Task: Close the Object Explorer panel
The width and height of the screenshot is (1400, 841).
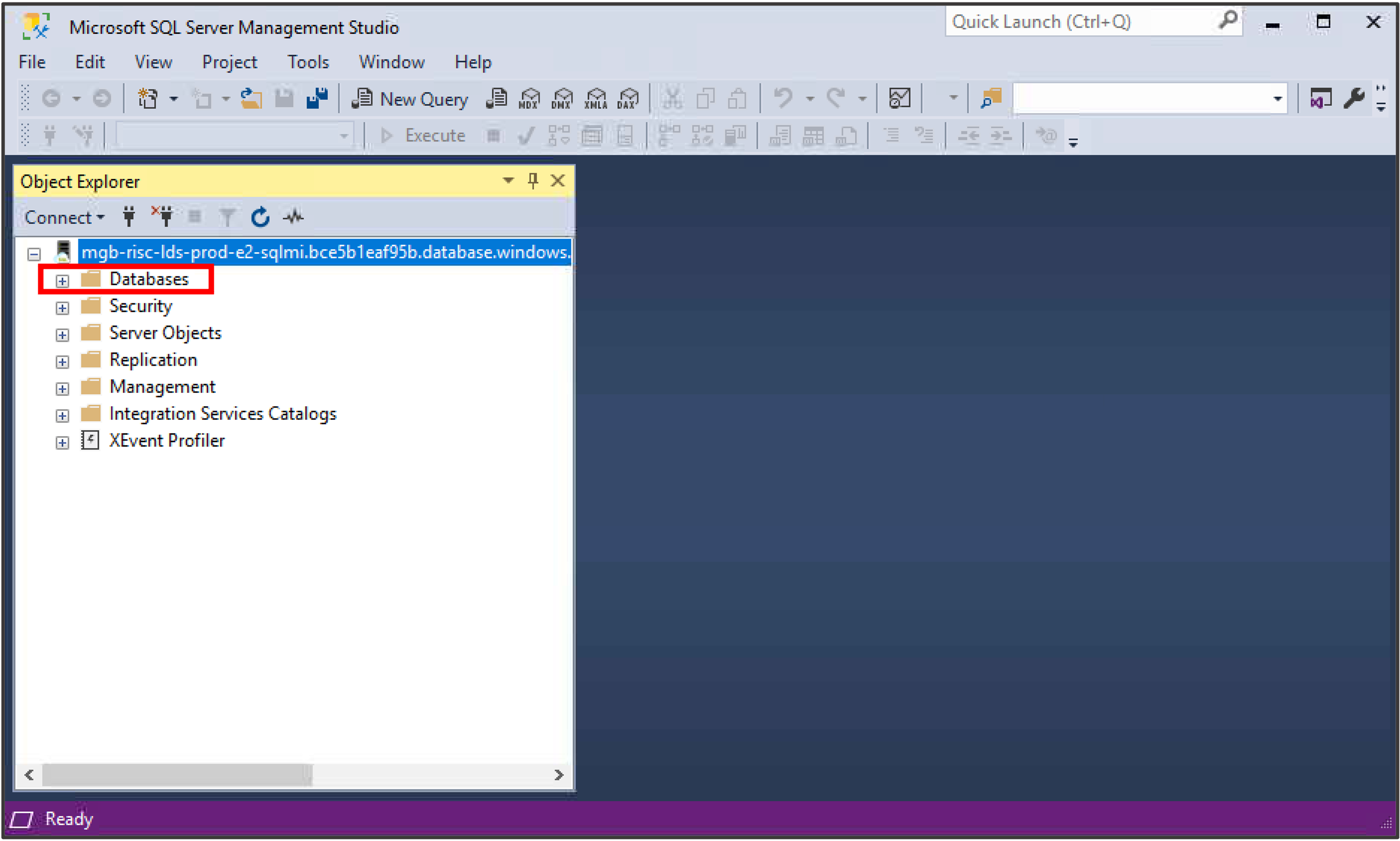Action: coord(558,181)
